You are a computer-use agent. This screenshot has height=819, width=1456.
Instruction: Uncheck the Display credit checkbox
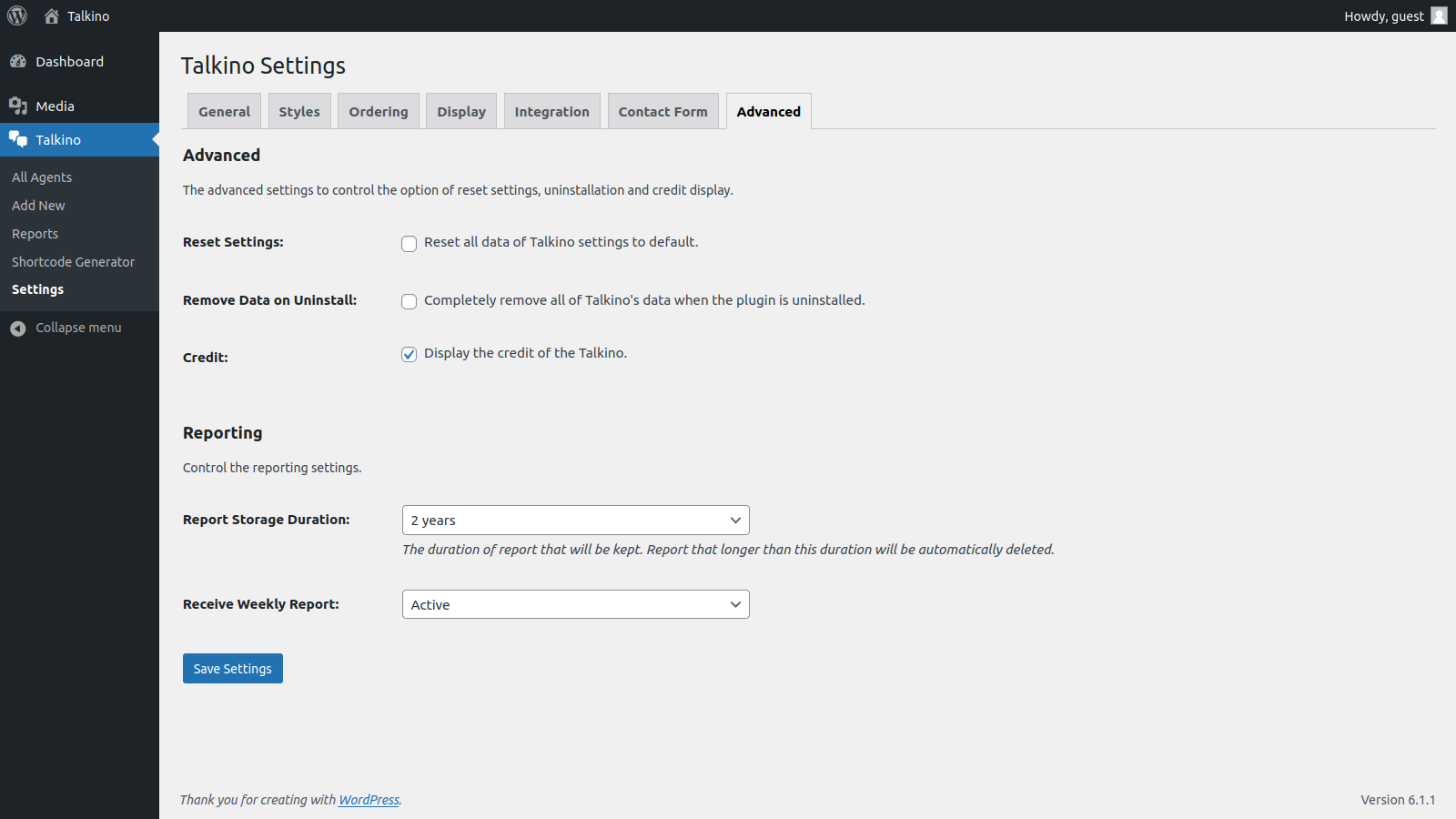click(409, 355)
